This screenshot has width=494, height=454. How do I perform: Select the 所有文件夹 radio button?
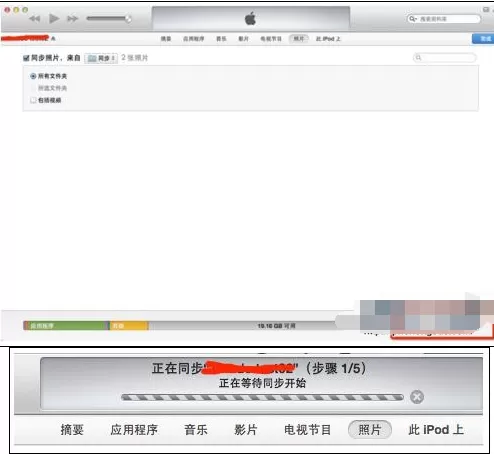(x=33, y=76)
